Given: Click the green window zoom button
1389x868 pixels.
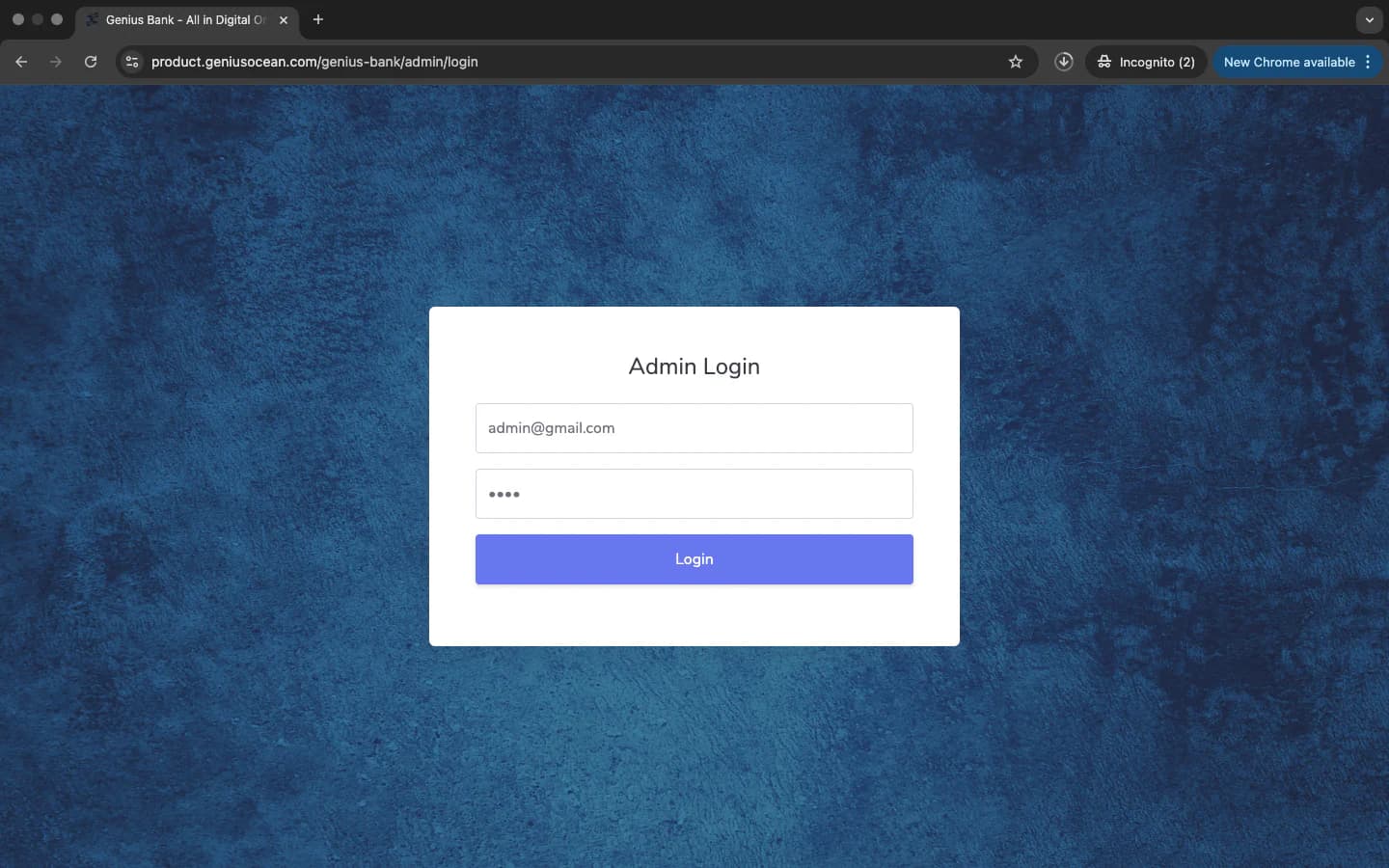Looking at the screenshot, I should coord(57,19).
